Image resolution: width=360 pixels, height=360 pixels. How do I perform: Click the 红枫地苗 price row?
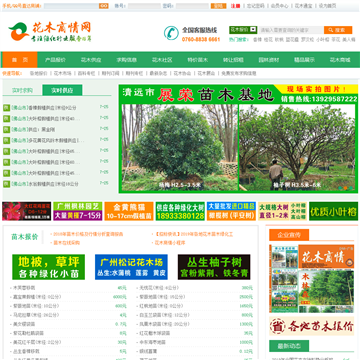tap(194, 306)
